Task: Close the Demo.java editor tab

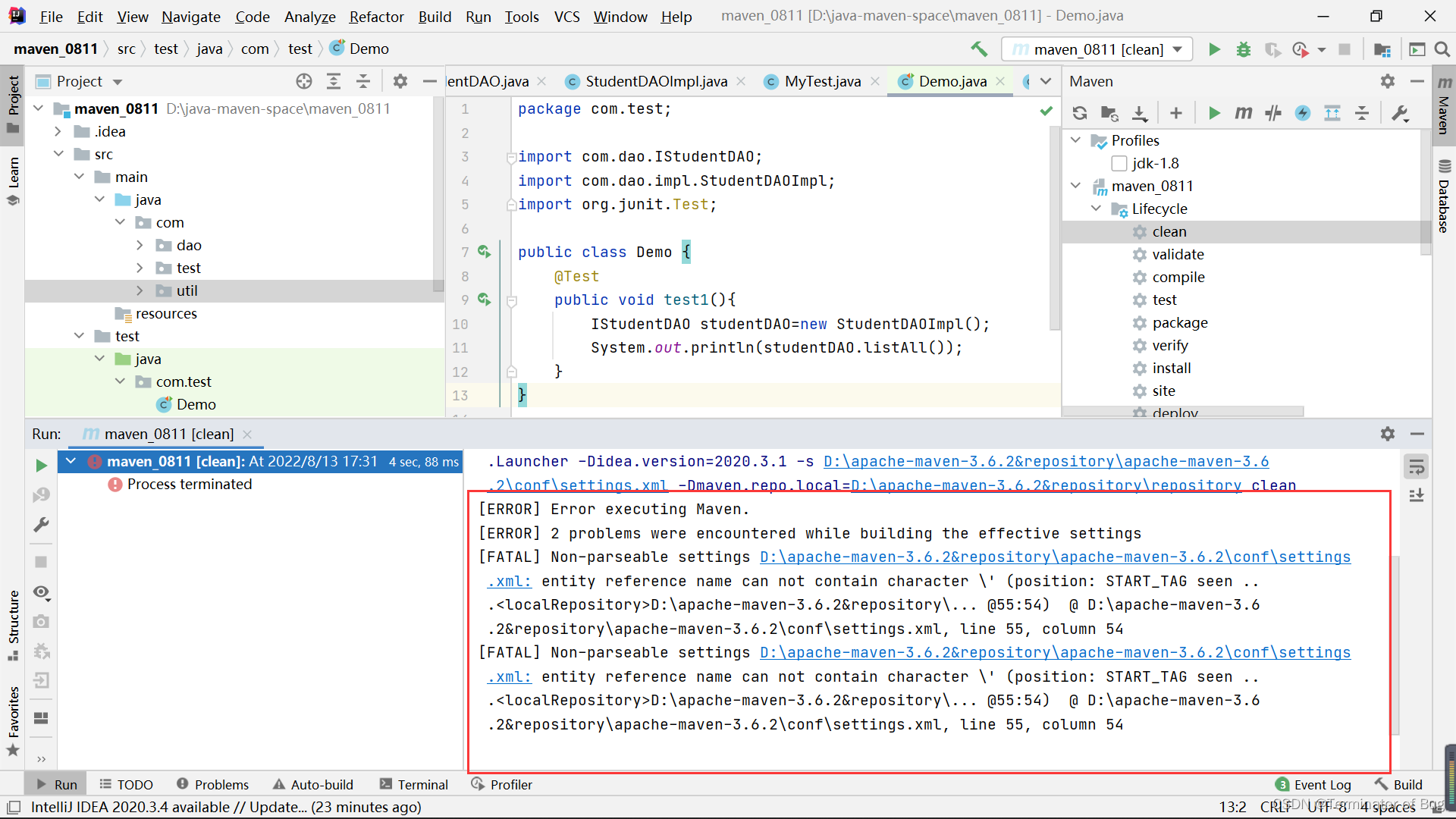Action: [x=1001, y=81]
